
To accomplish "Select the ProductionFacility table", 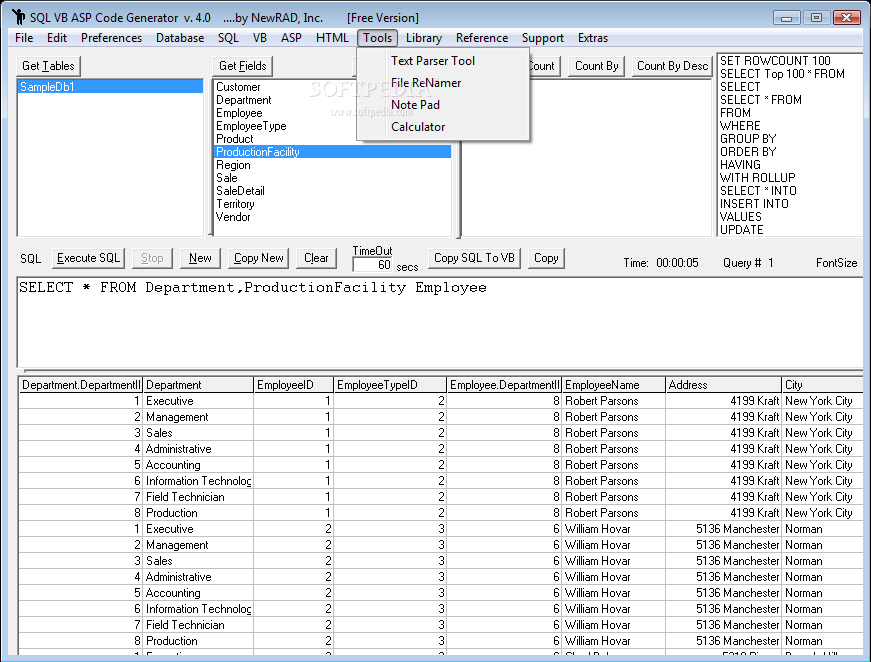I will pyautogui.click(x=332, y=152).
